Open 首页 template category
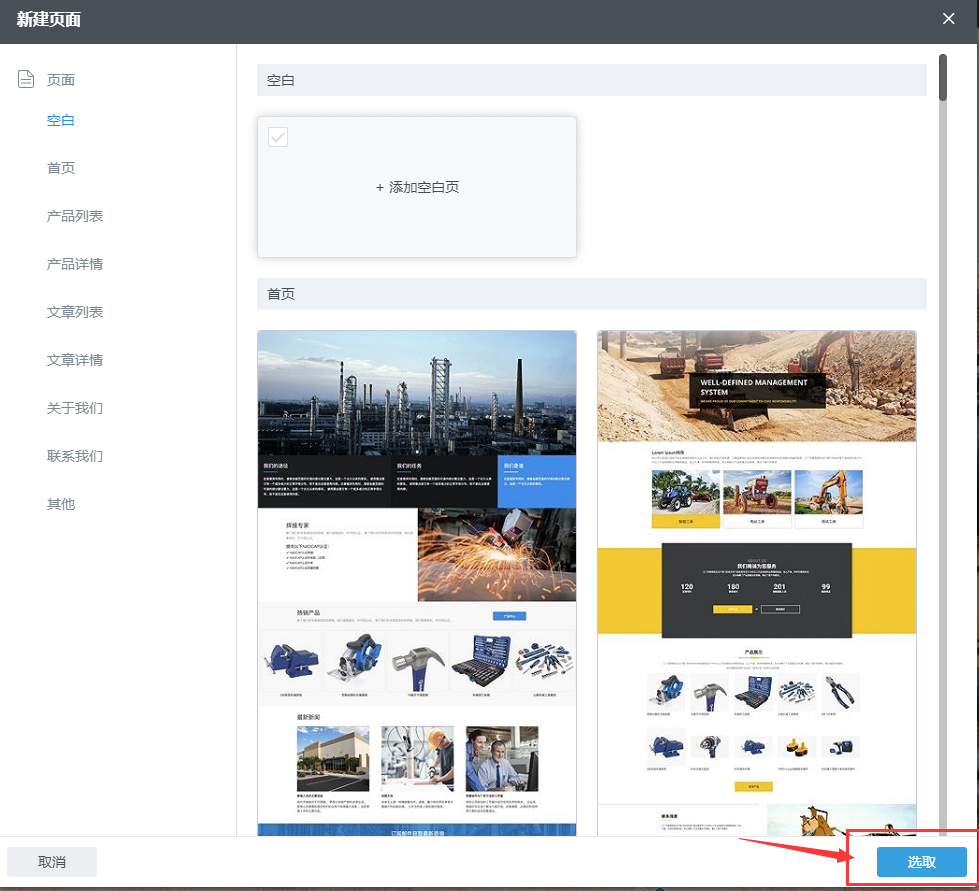Screen dimensions: 979x891 [61, 168]
